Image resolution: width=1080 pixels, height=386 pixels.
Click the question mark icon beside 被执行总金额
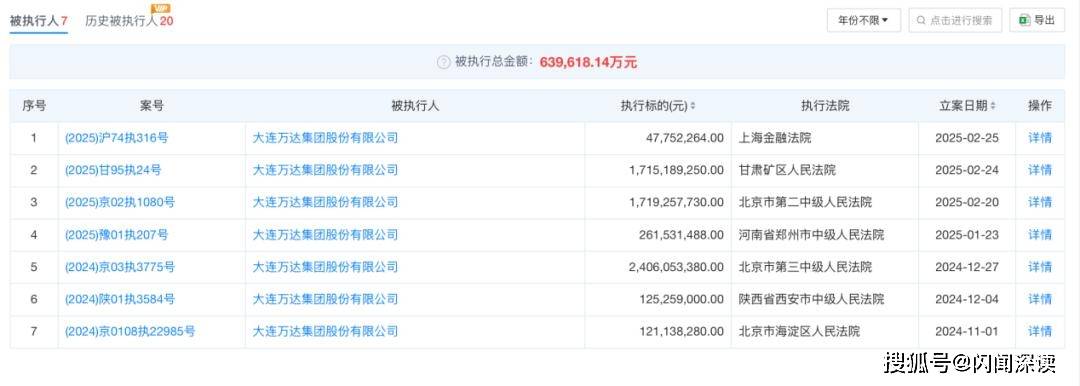pos(444,62)
